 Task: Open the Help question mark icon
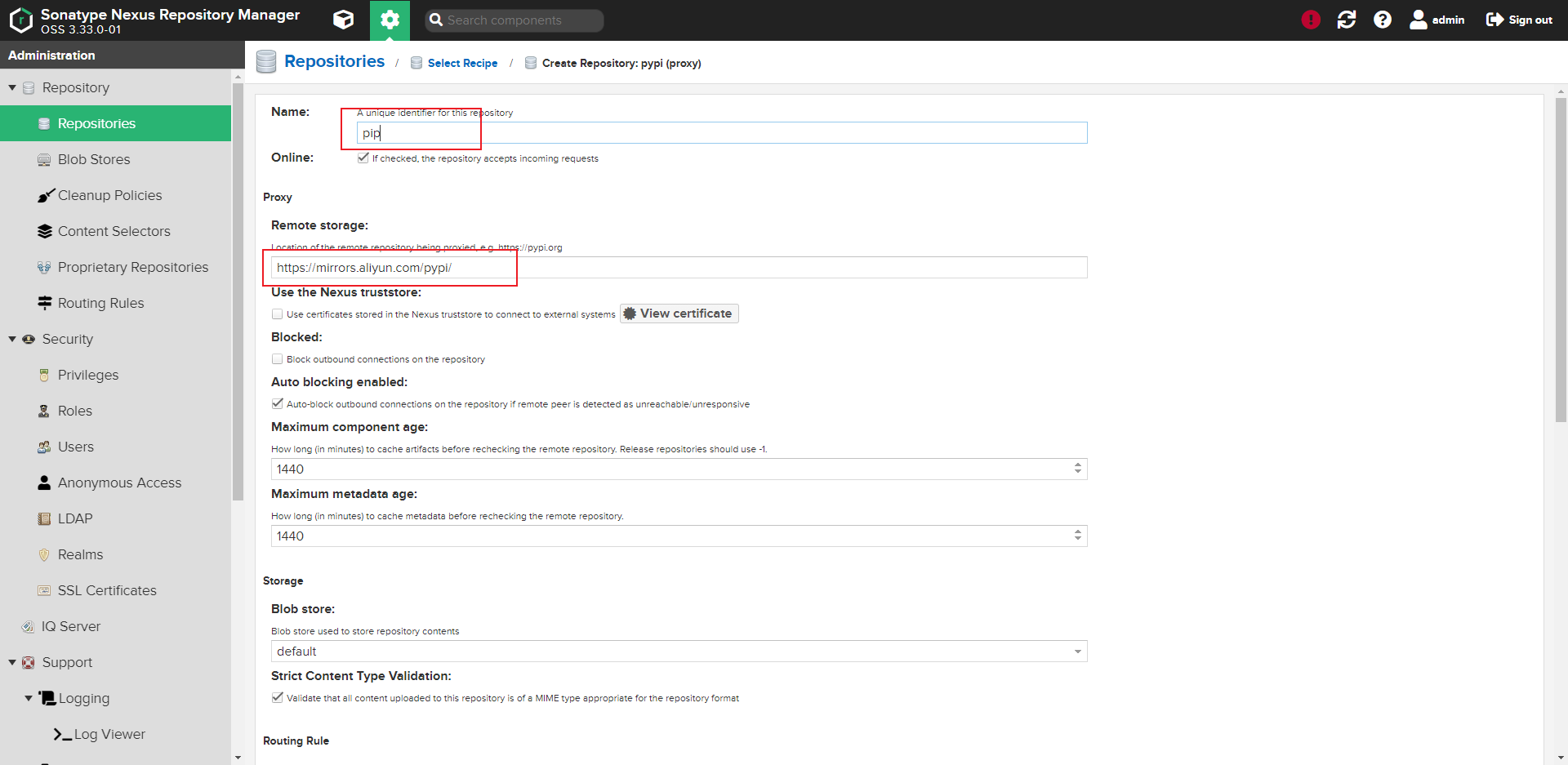1383,20
